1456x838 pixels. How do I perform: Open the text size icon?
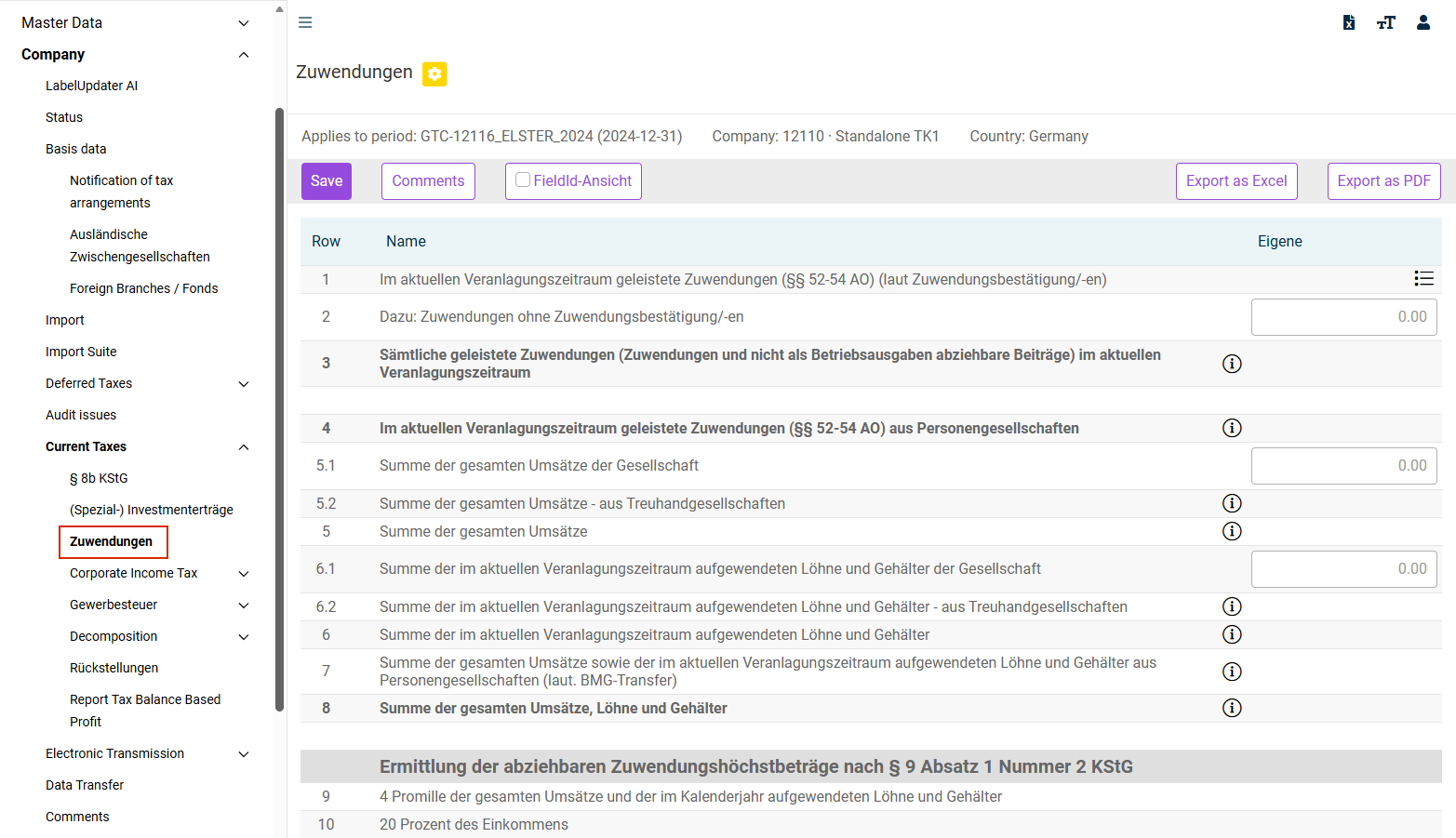(1386, 22)
